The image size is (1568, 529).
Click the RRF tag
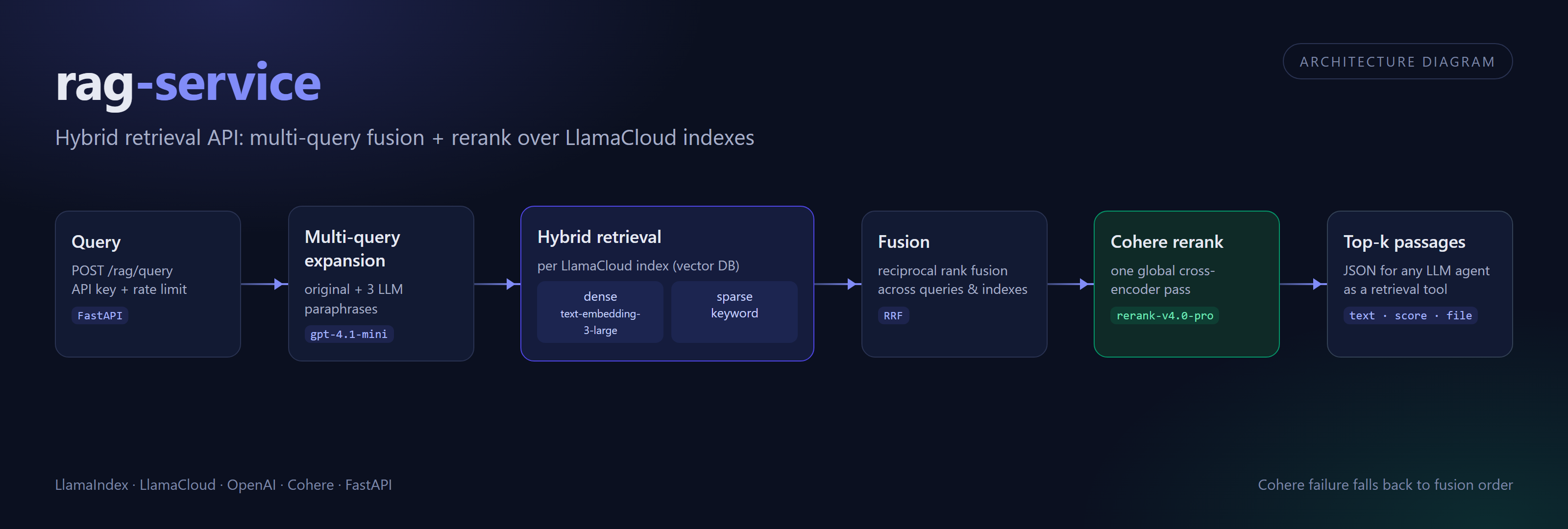click(x=893, y=315)
